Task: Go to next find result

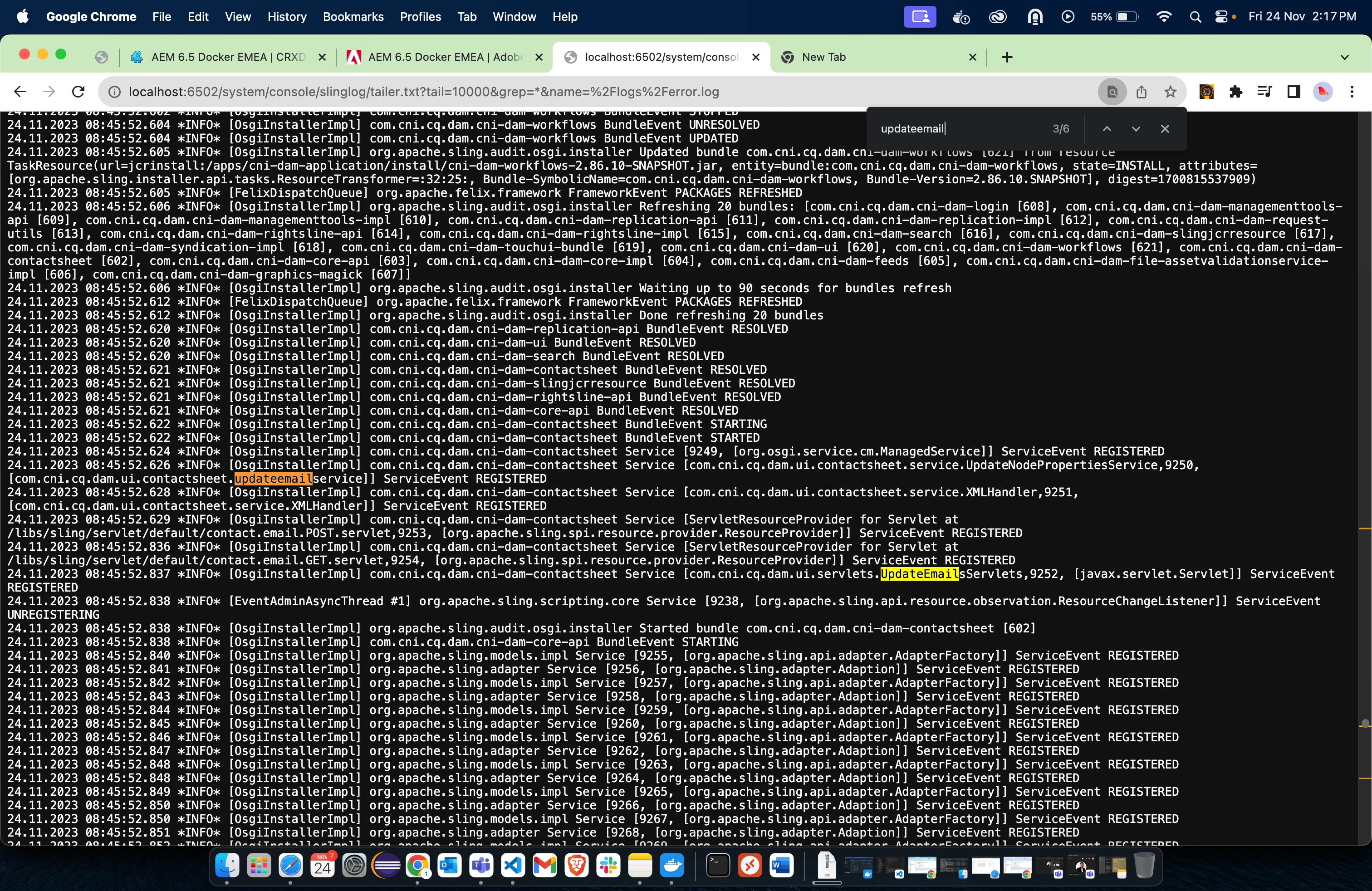Action: tap(1136, 128)
